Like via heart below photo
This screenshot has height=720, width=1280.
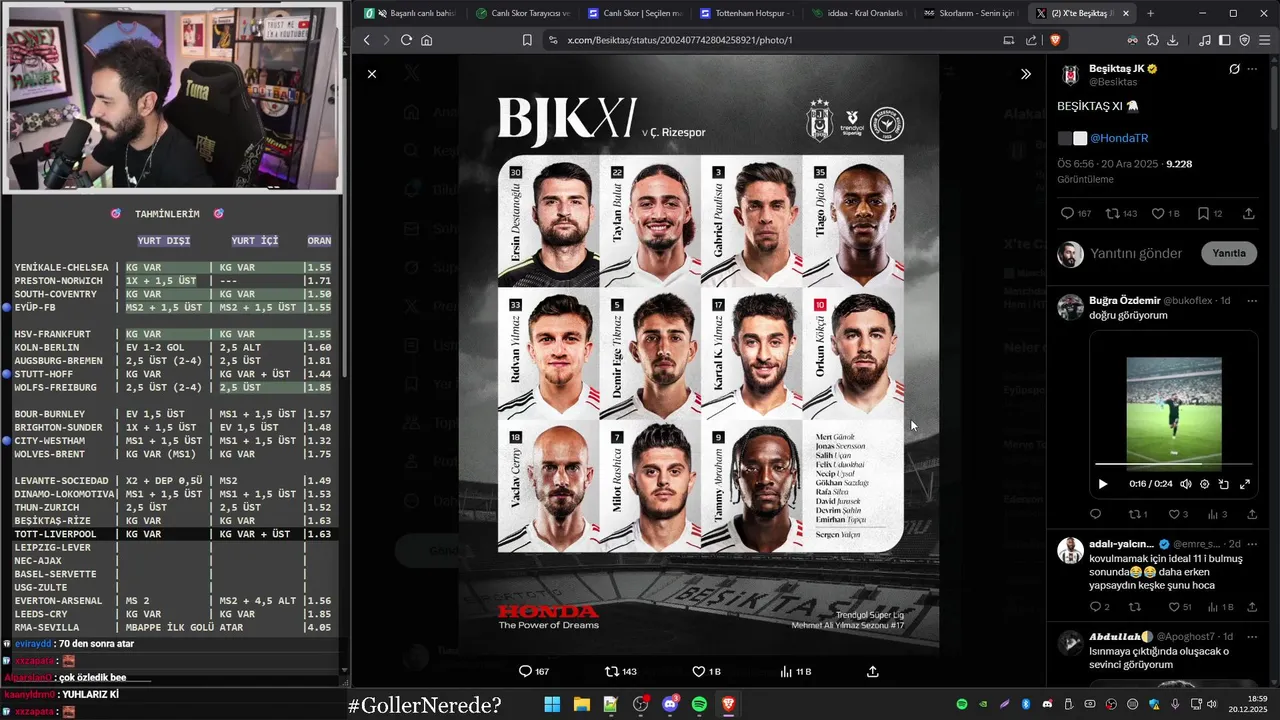click(699, 671)
